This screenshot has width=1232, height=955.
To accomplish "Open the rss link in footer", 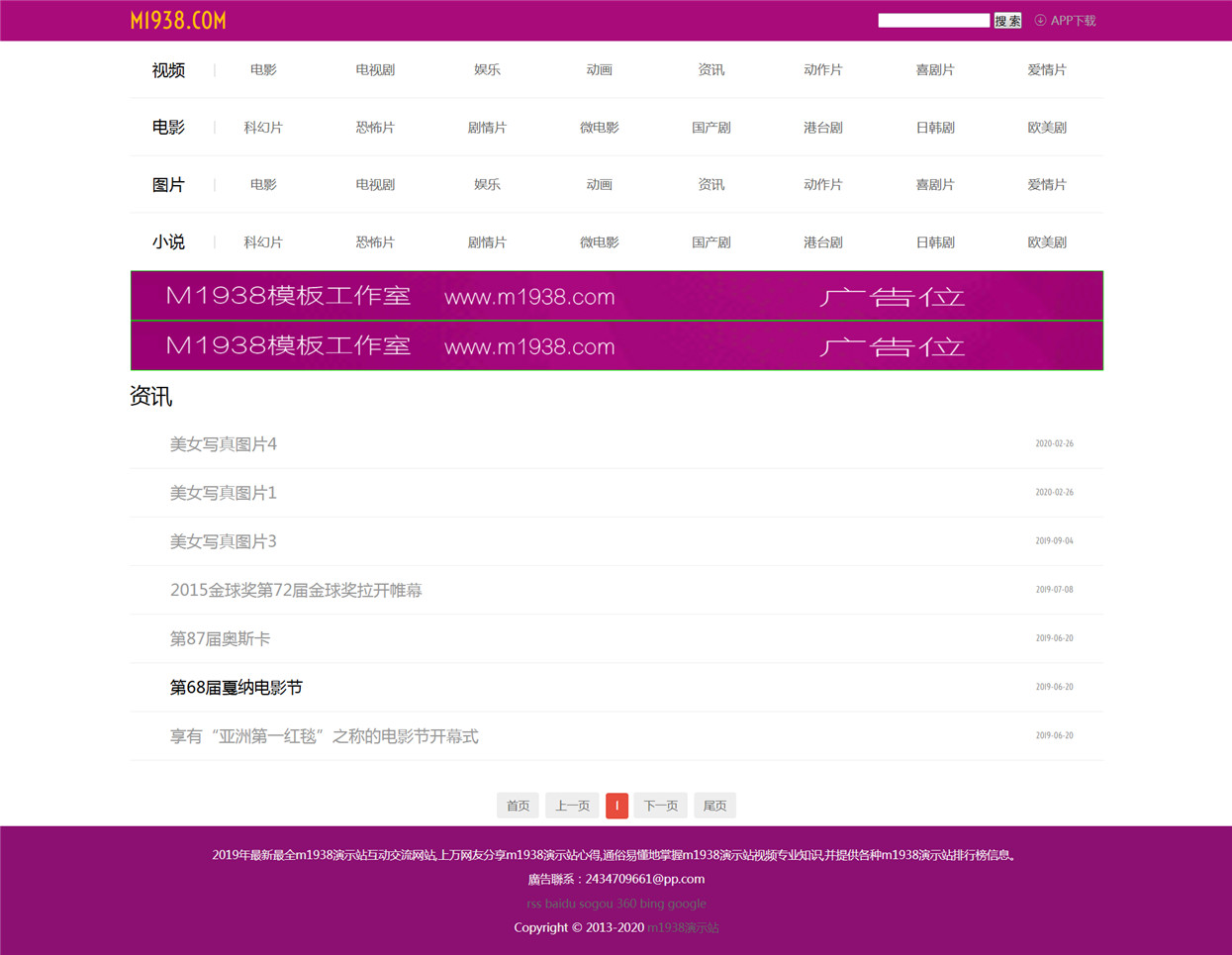I will 533,904.
